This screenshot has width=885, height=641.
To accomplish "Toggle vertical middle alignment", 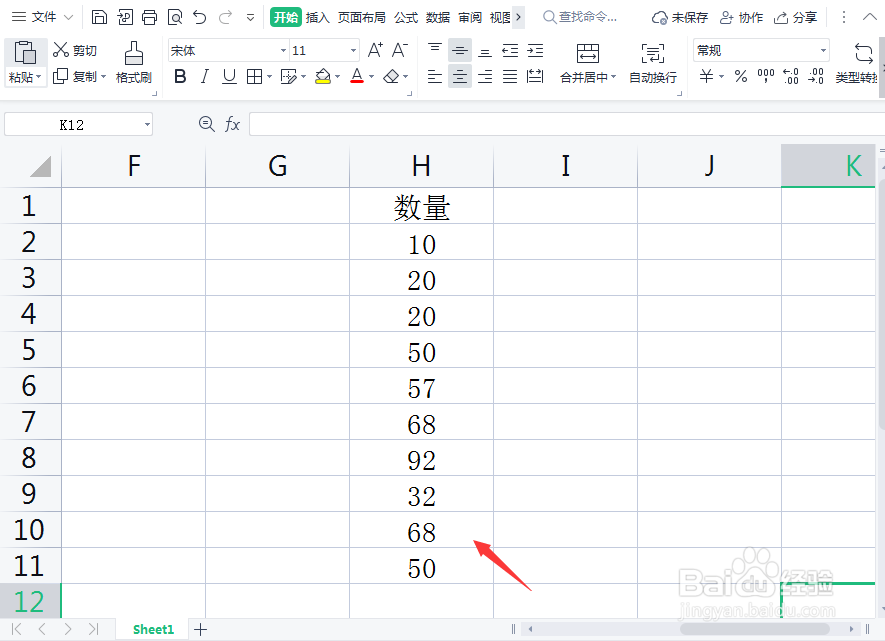I will [x=460, y=51].
